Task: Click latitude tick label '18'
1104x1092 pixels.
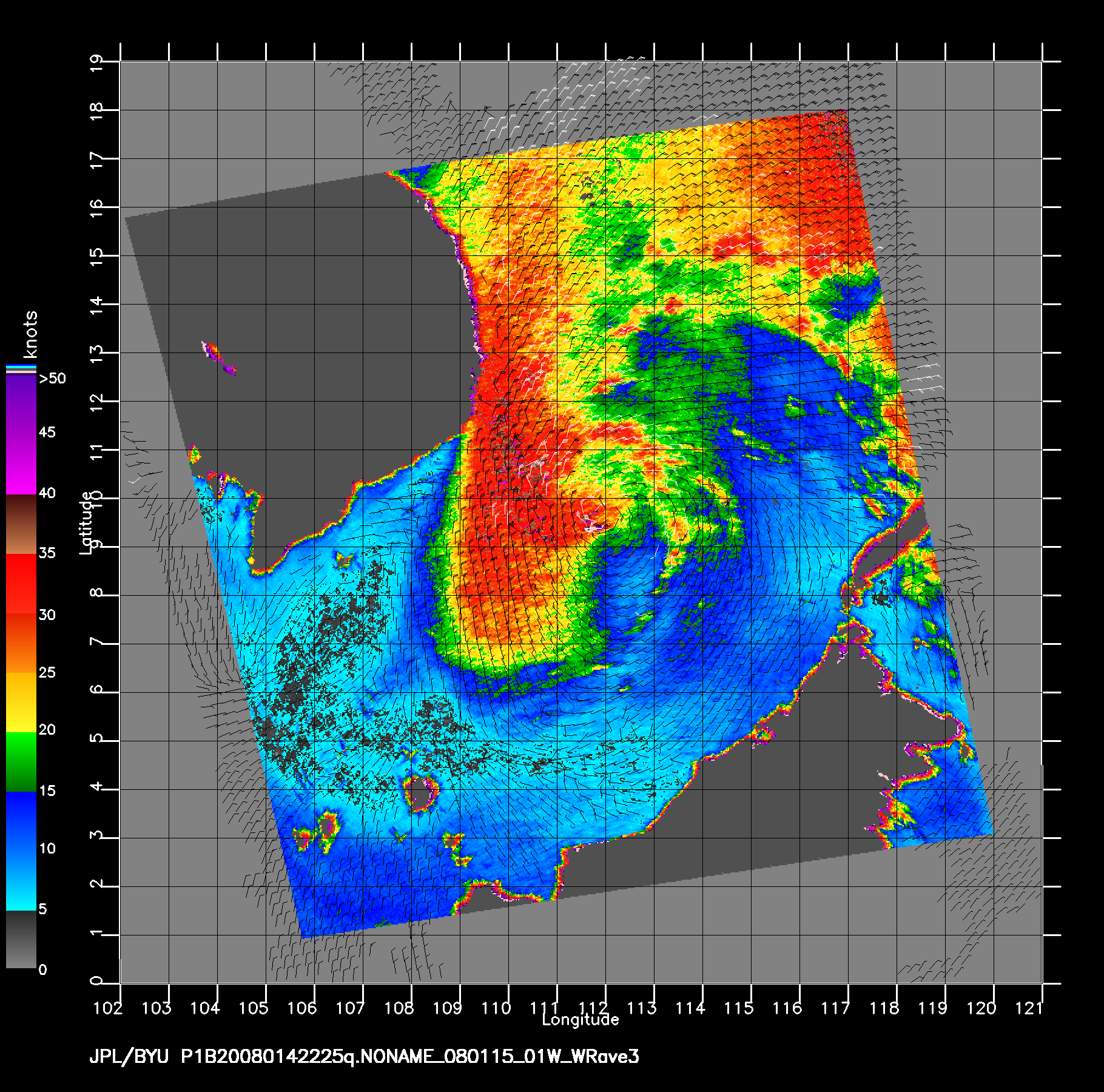Action: [x=97, y=112]
